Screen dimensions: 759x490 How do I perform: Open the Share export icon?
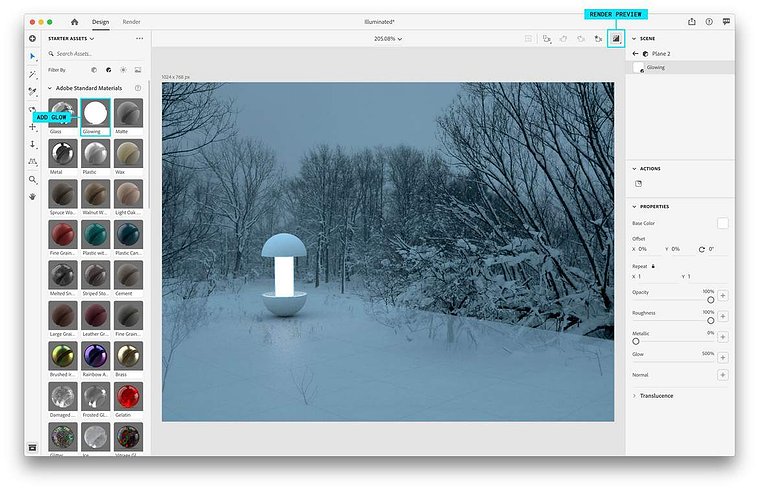tap(692, 21)
